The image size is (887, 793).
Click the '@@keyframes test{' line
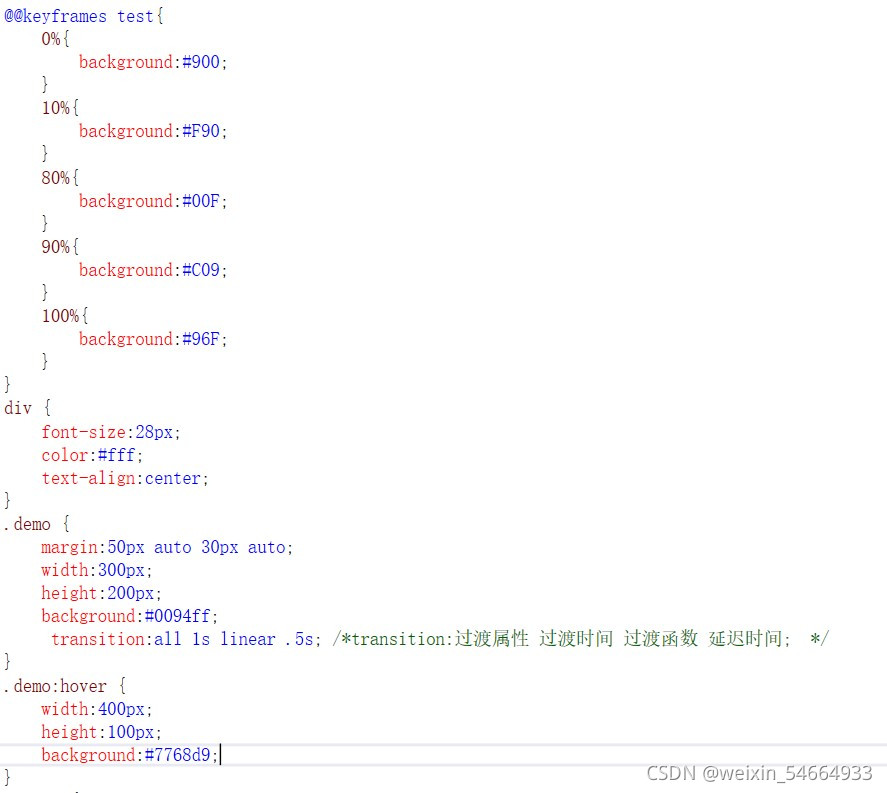(84, 16)
